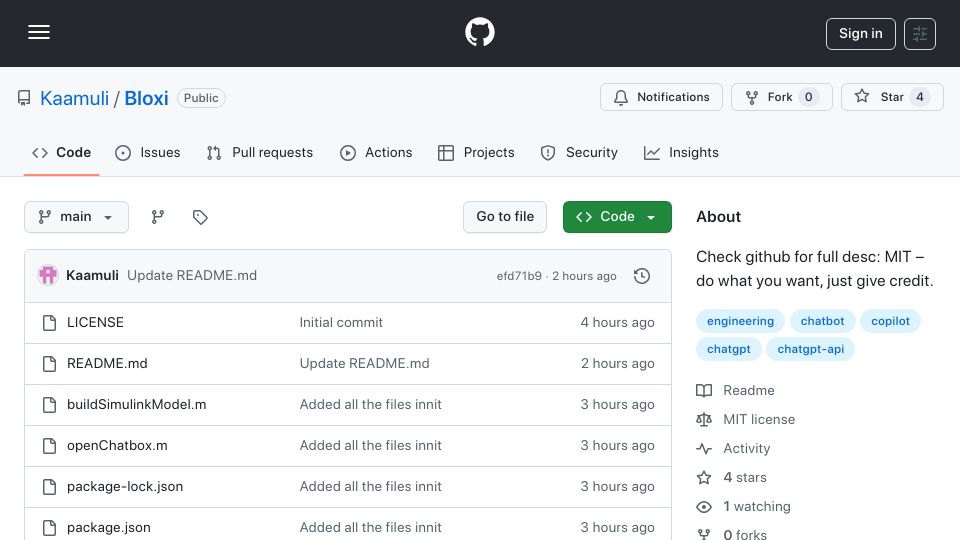Click the Fork count 0 badge
Image resolution: width=960 pixels, height=540 pixels.
click(808, 97)
